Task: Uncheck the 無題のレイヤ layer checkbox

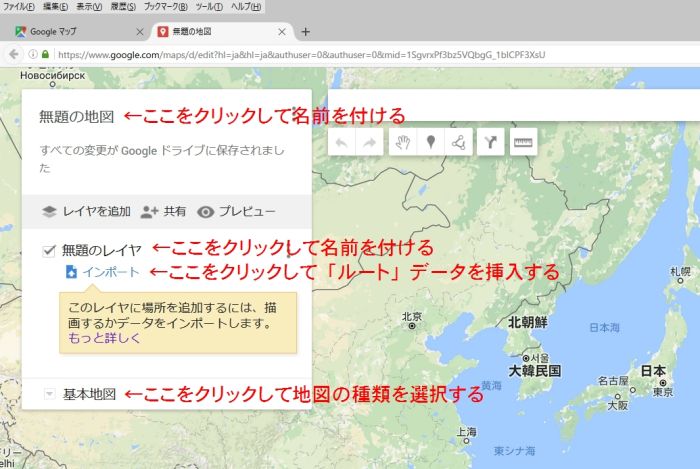Action: [49, 251]
